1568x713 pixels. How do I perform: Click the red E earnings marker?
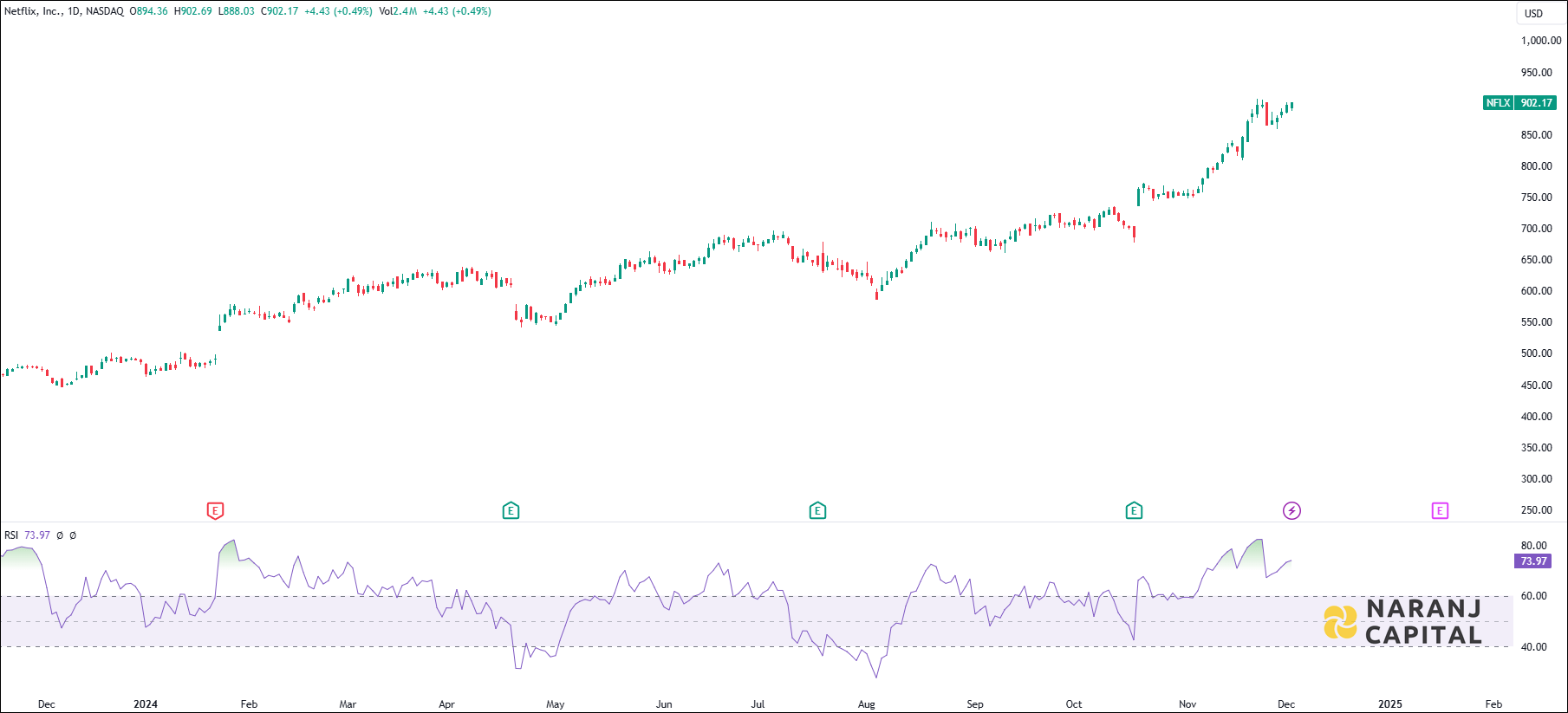(215, 511)
